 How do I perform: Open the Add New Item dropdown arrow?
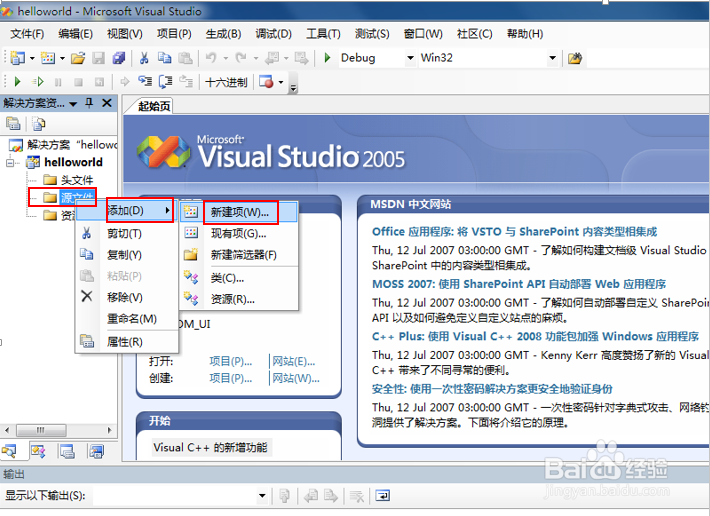coord(62,58)
